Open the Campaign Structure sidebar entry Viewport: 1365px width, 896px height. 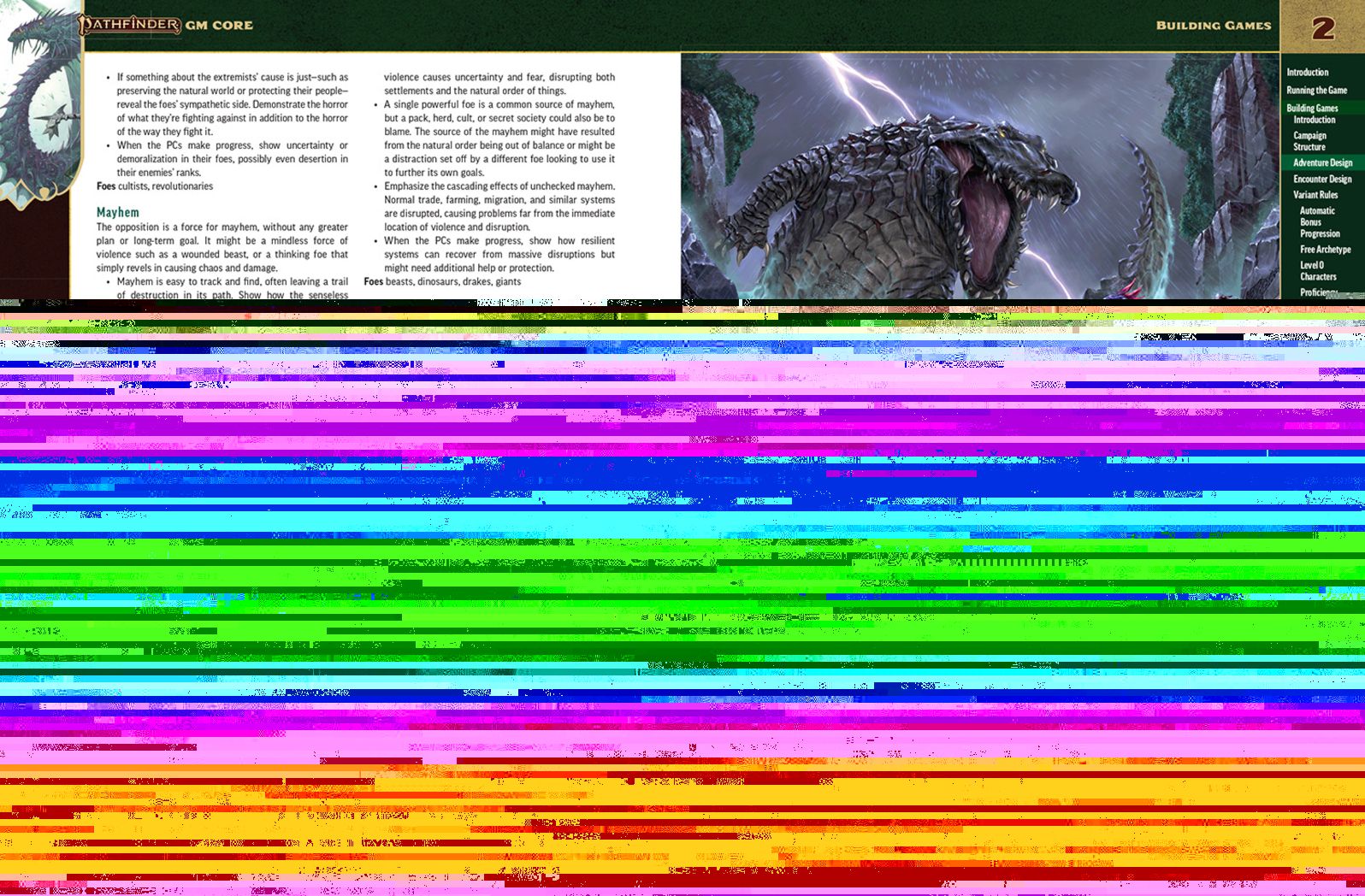point(1309,141)
